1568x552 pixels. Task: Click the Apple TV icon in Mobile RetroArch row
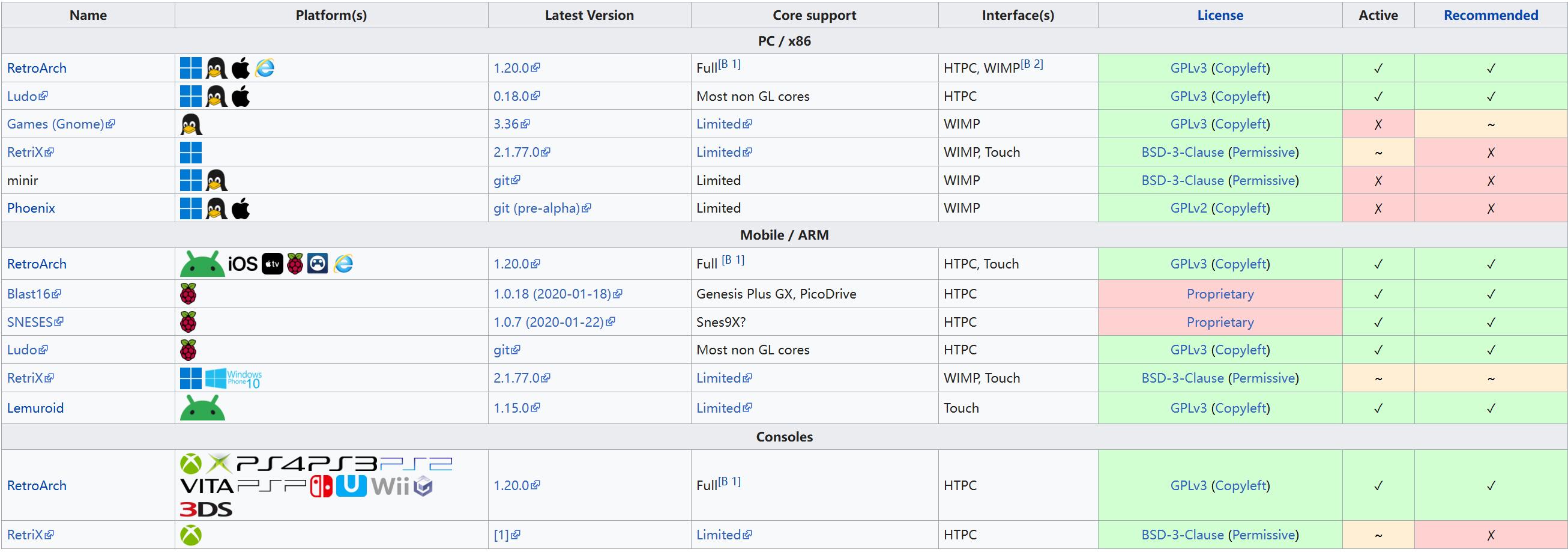(272, 264)
